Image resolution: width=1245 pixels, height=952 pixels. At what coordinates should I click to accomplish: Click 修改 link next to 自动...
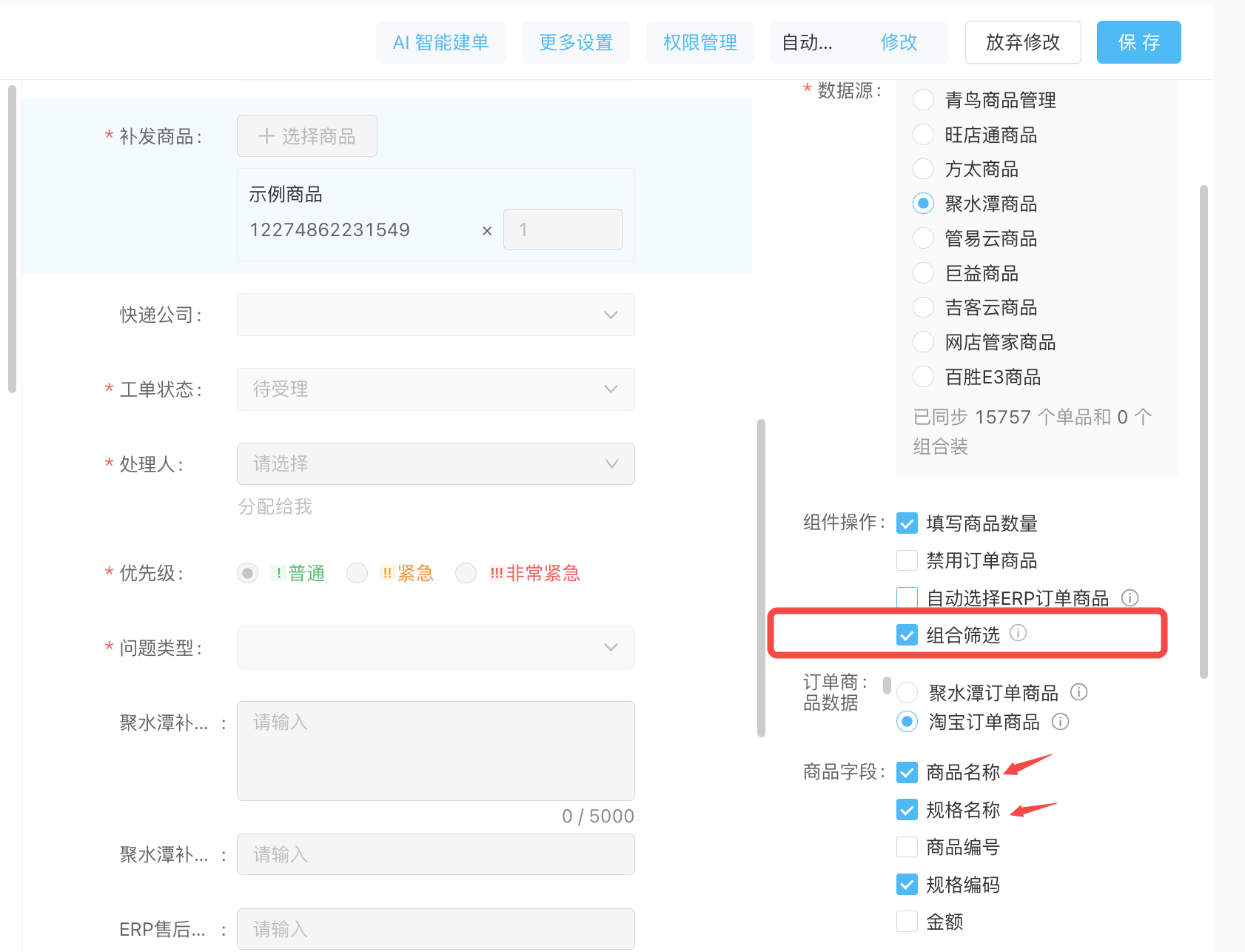click(899, 42)
